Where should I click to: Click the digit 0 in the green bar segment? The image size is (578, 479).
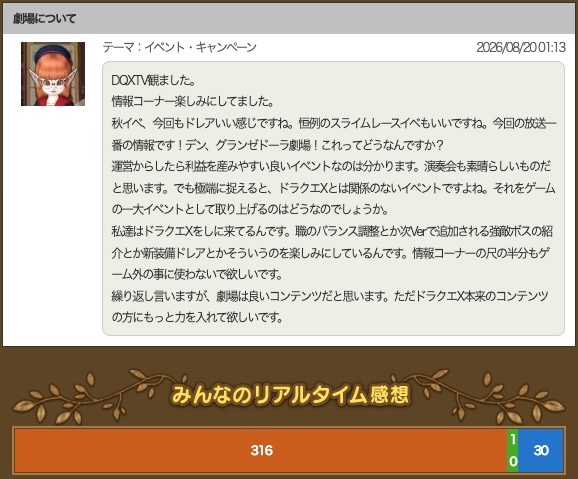(513, 461)
